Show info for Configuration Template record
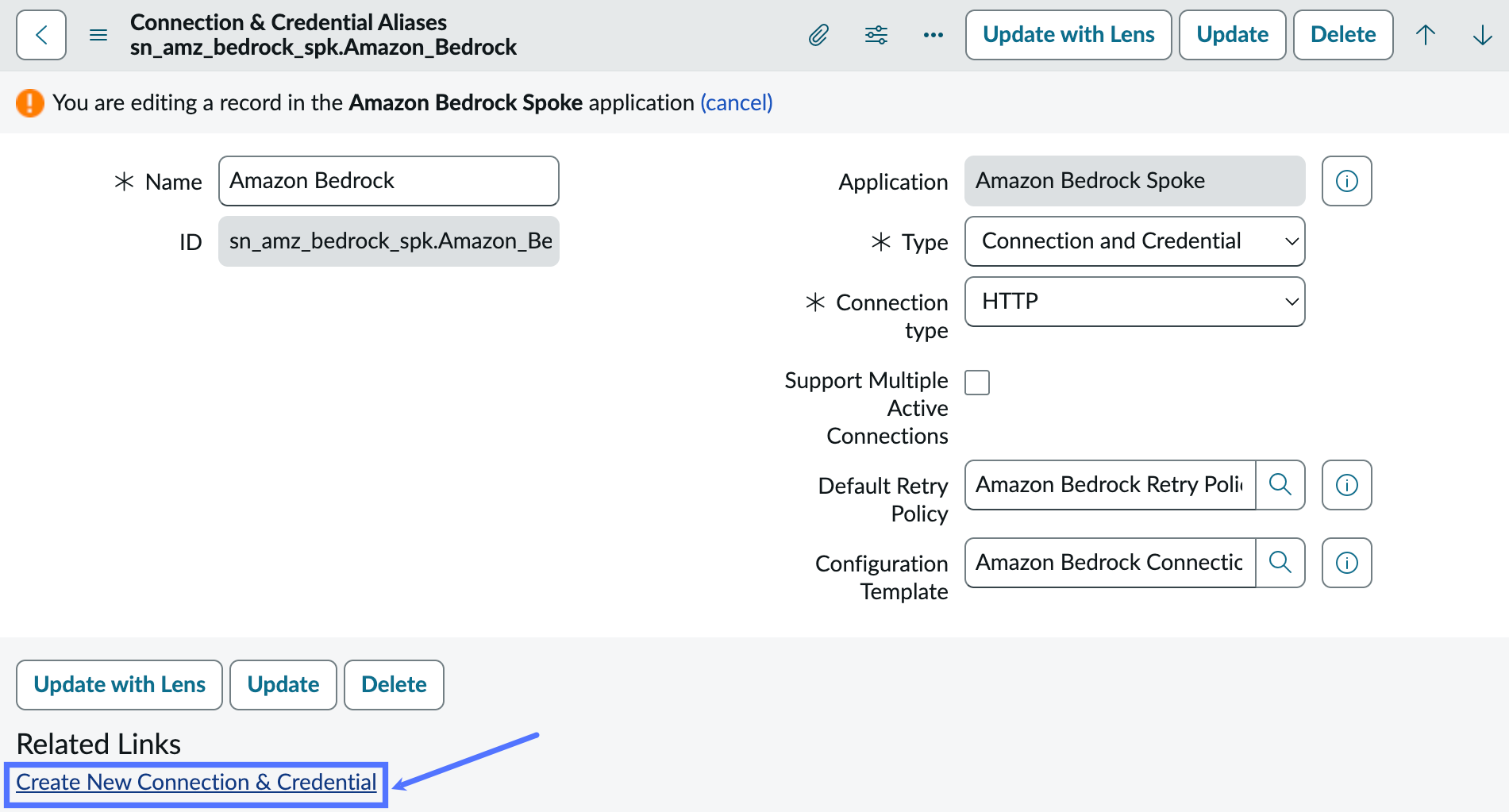 click(1347, 563)
